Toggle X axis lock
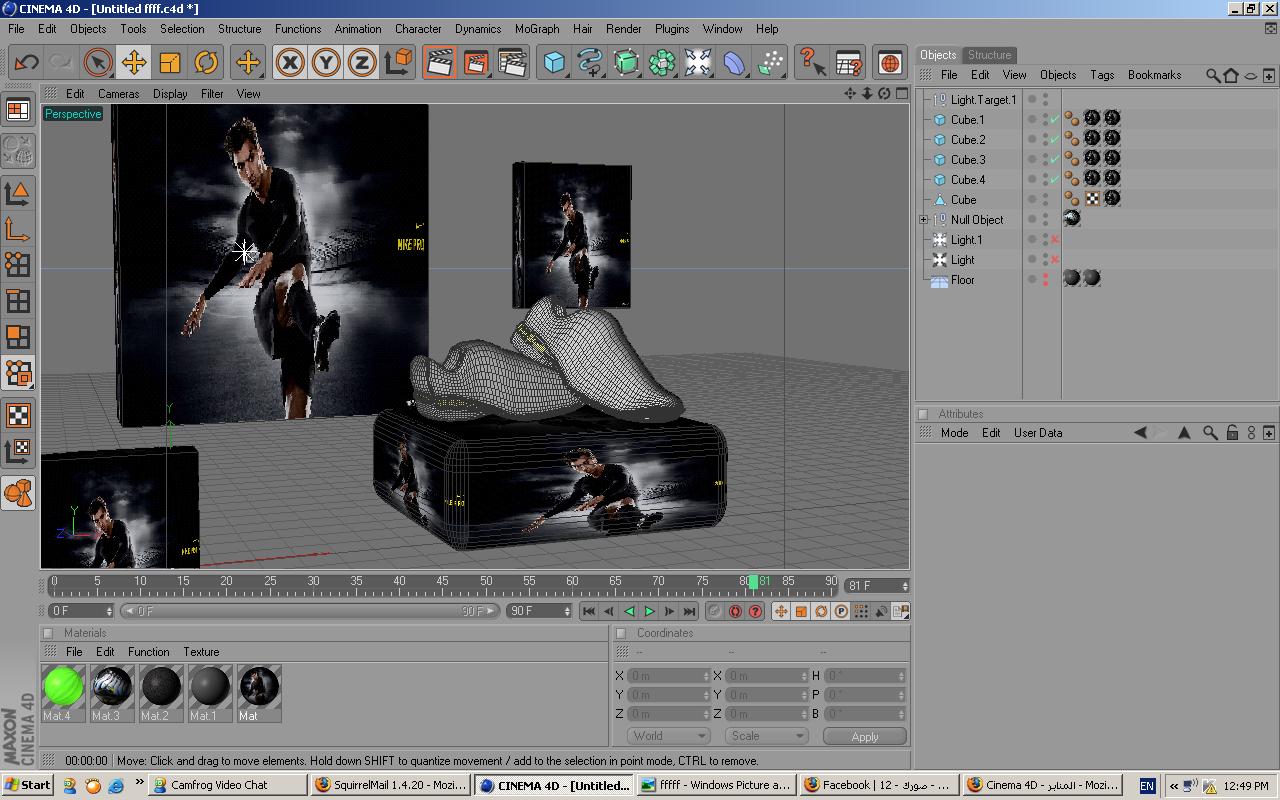The image size is (1280, 800). click(x=290, y=63)
